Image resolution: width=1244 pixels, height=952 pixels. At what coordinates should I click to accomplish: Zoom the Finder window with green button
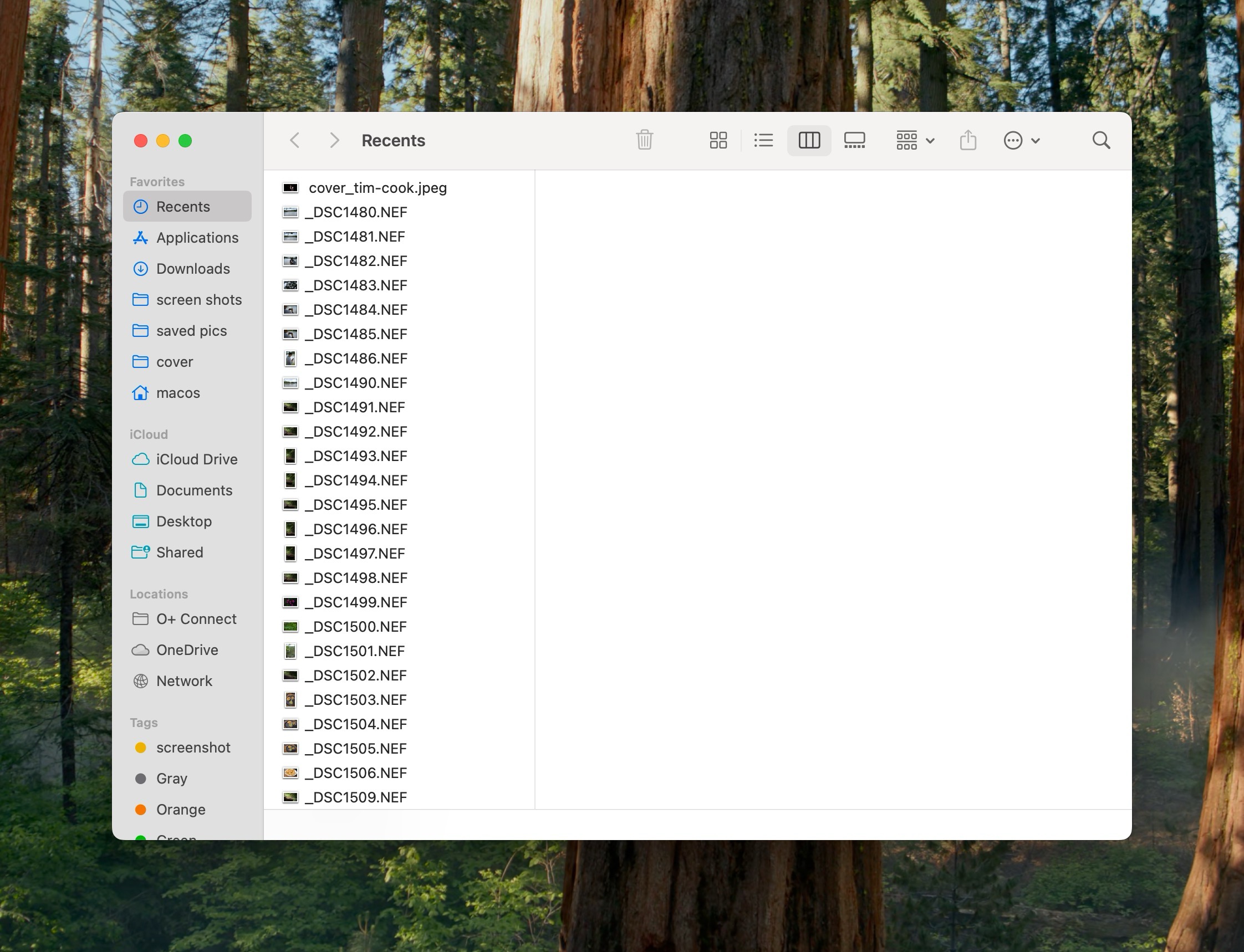point(185,141)
